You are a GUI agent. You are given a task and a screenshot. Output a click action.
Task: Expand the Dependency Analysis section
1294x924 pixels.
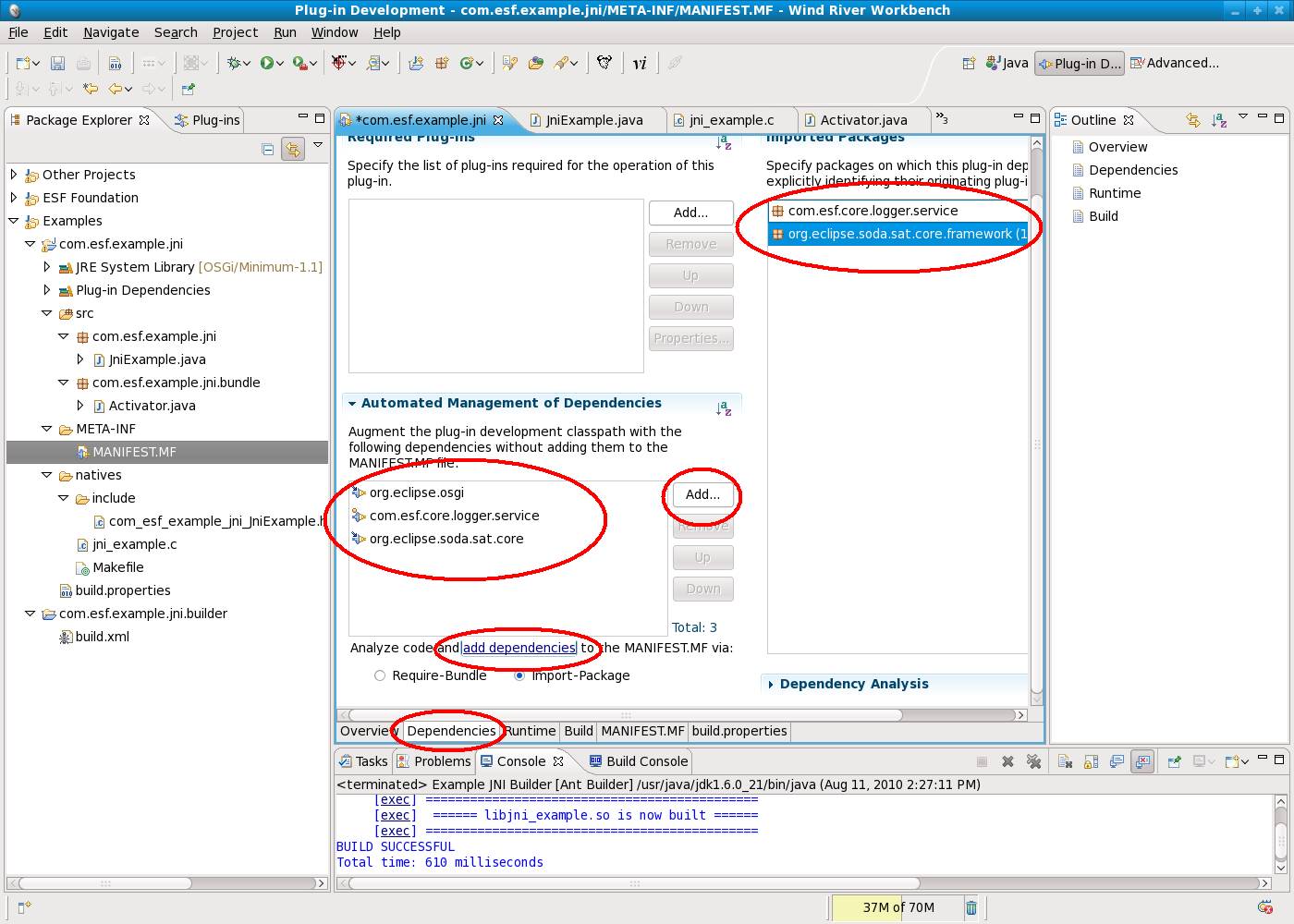771,684
